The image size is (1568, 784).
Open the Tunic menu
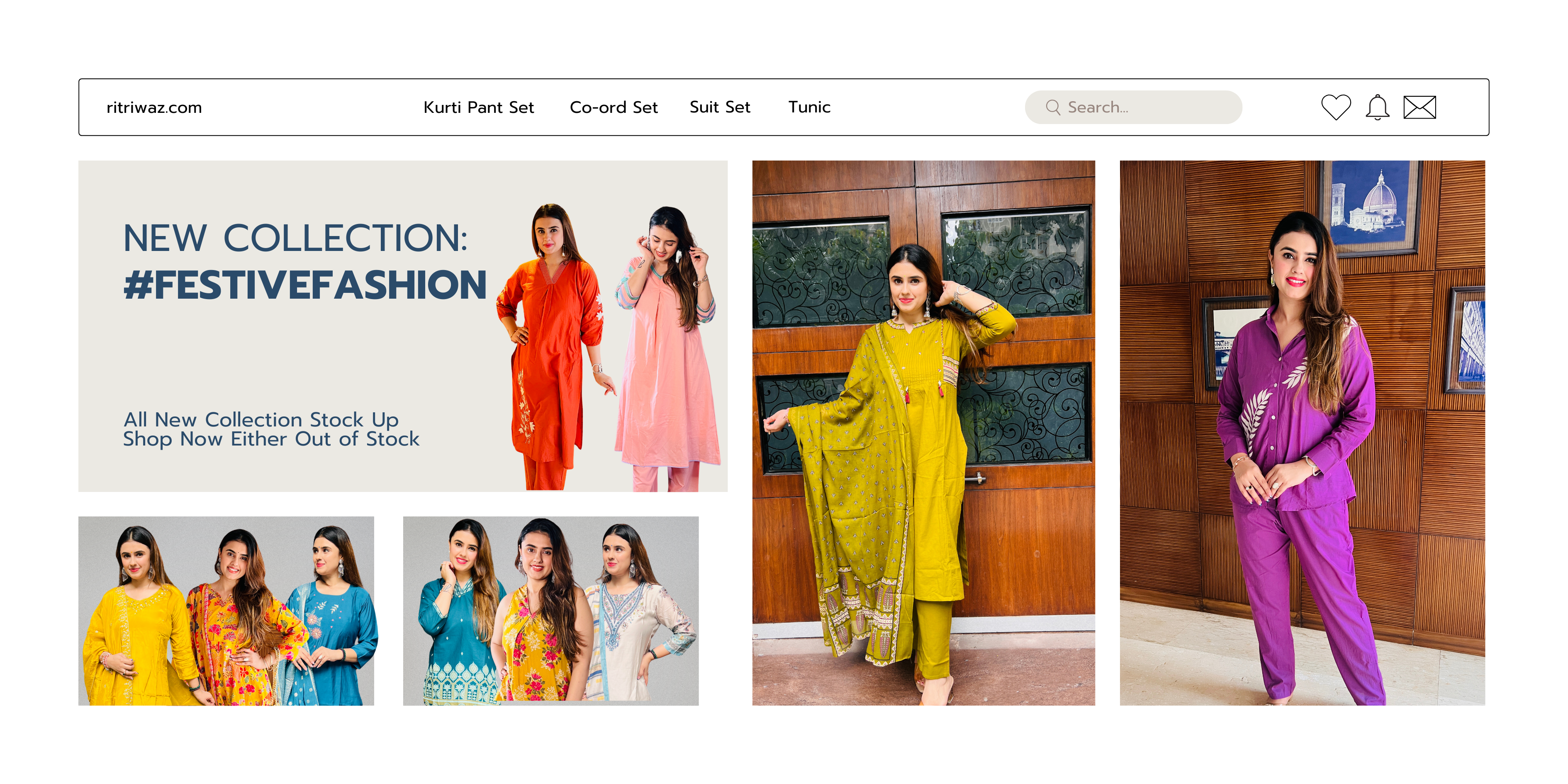tap(809, 107)
